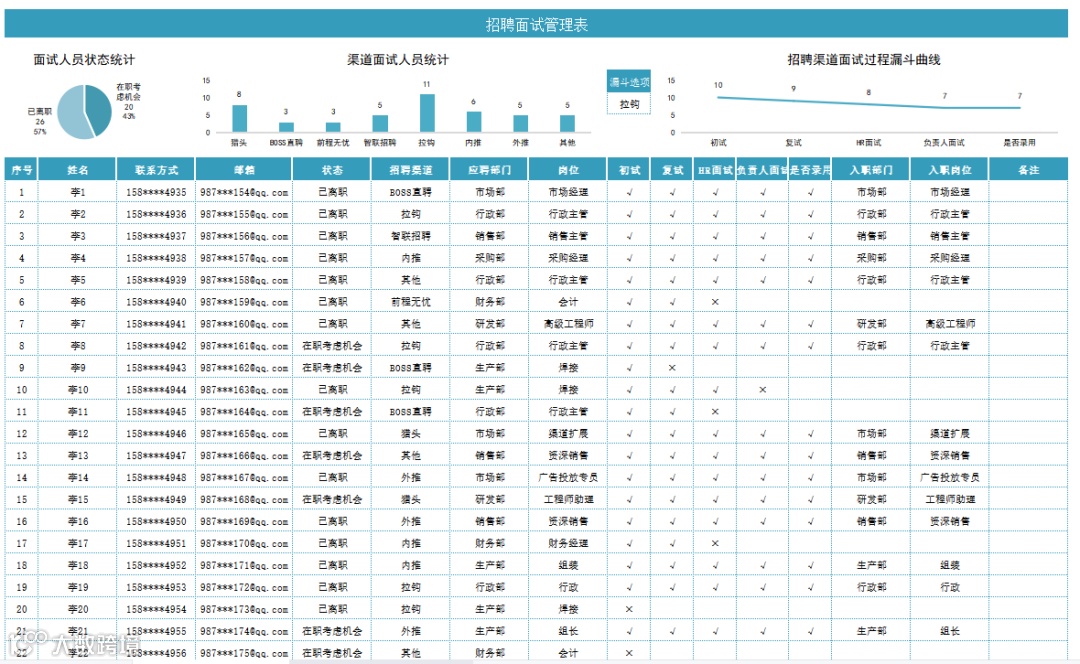The width and height of the screenshot is (1080, 664).
Task: Select the 入职部门 column header
Action: click(x=871, y=169)
